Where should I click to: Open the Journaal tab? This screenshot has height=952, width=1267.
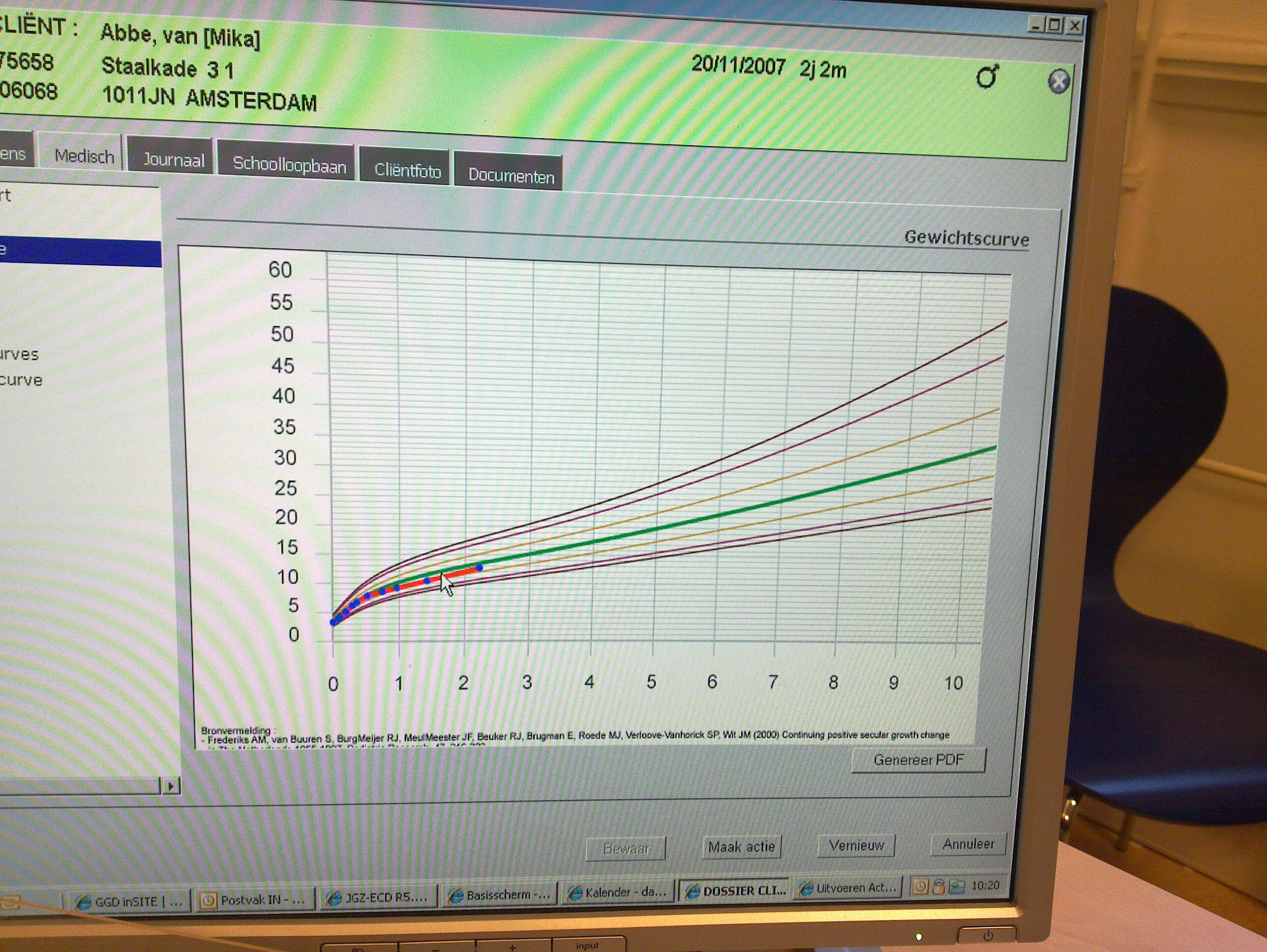click(x=173, y=160)
